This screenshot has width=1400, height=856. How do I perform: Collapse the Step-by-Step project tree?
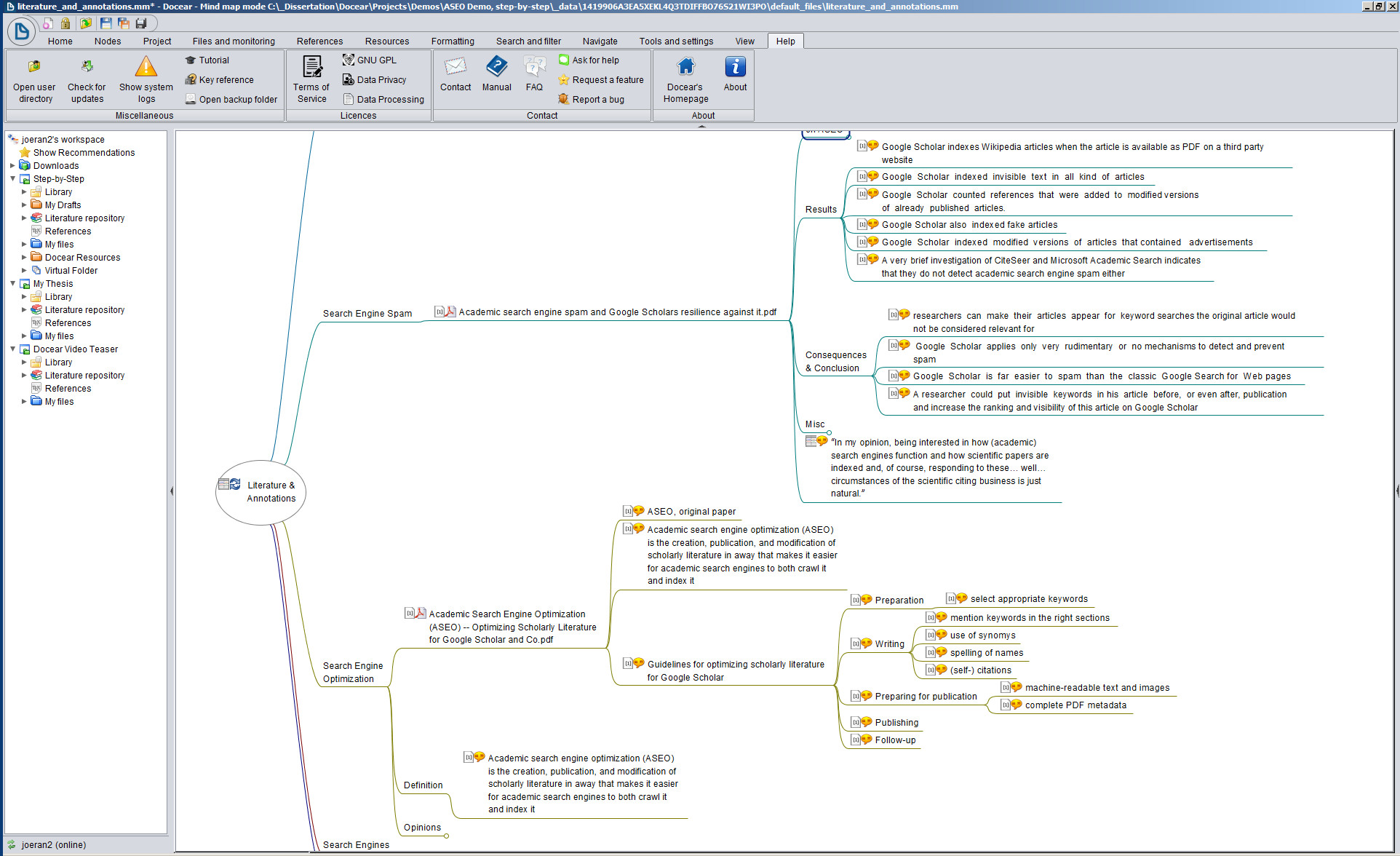click(12, 178)
